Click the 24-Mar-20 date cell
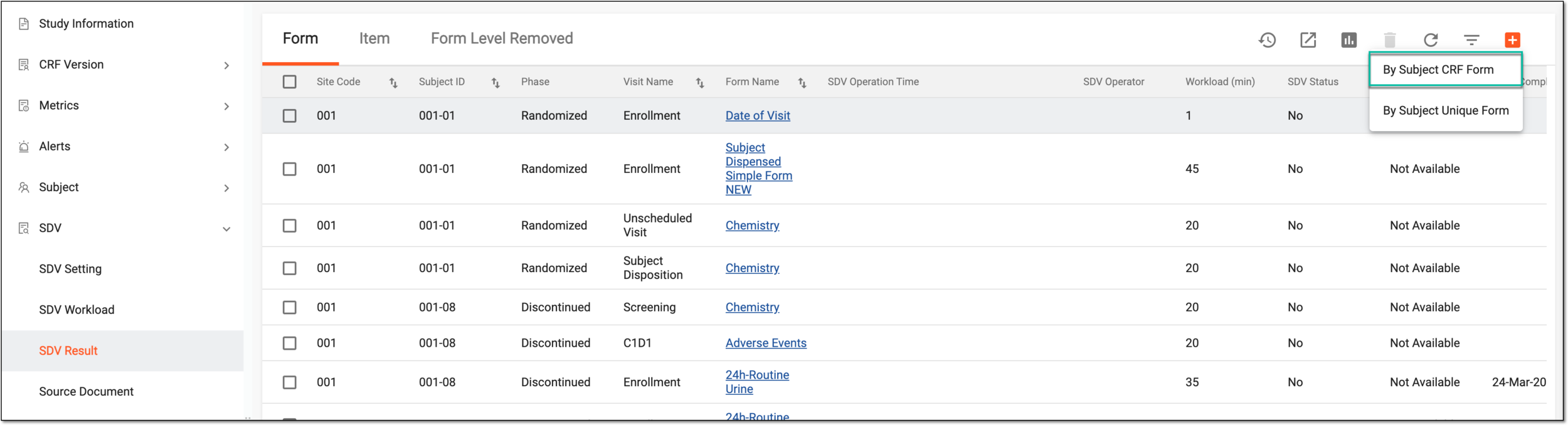The height and width of the screenshot is (425, 1568). 1518,382
